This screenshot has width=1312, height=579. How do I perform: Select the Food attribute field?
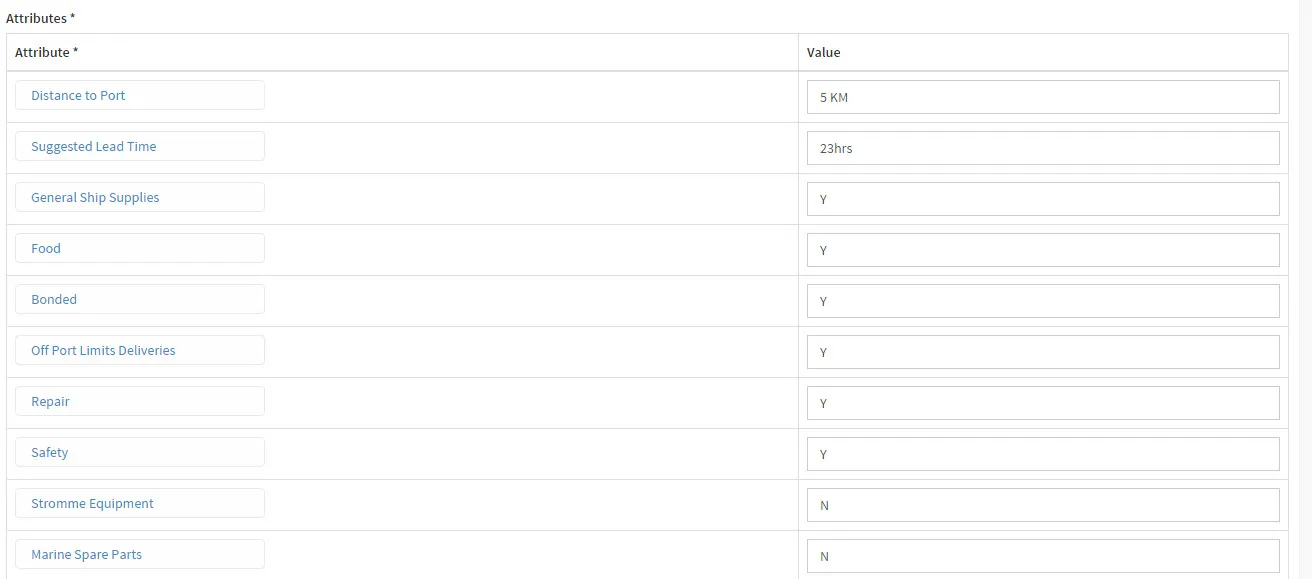pyautogui.click(x=140, y=249)
